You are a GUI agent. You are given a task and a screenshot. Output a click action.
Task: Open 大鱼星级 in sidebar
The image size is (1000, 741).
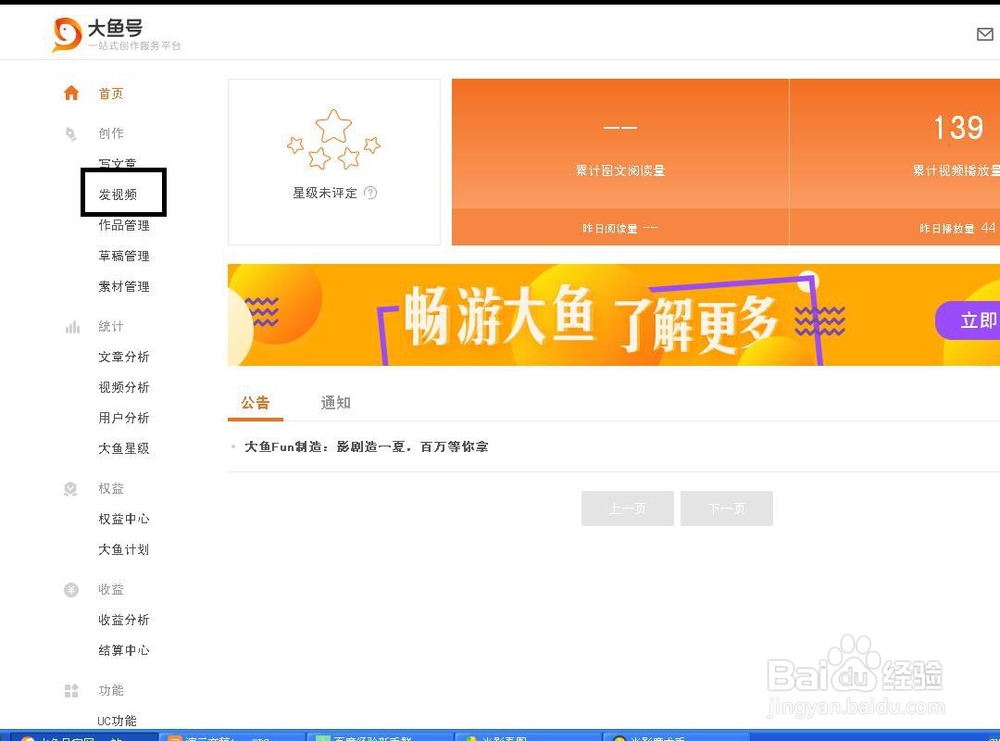click(124, 448)
